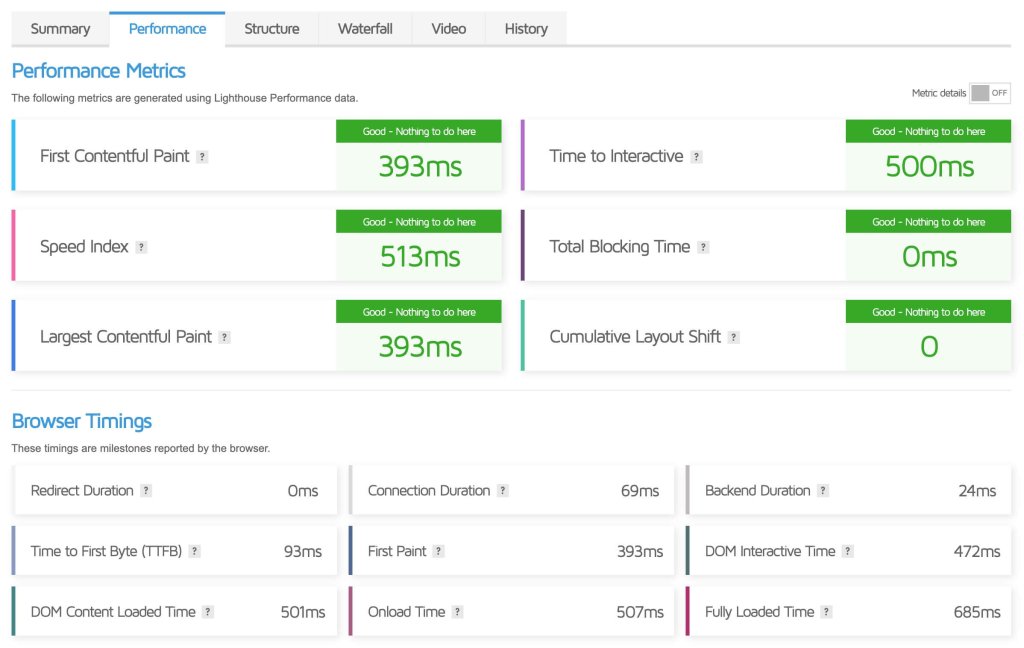Screen dimensions: 1024x648
Task: Open help tooltip for Speed Index
Action: pos(141,247)
